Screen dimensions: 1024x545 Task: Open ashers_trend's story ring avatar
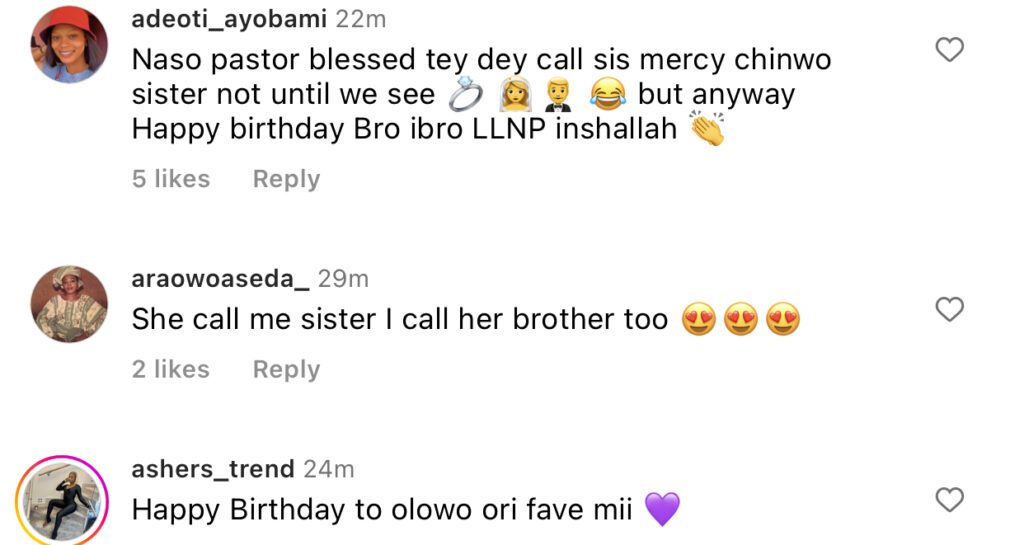62,500
